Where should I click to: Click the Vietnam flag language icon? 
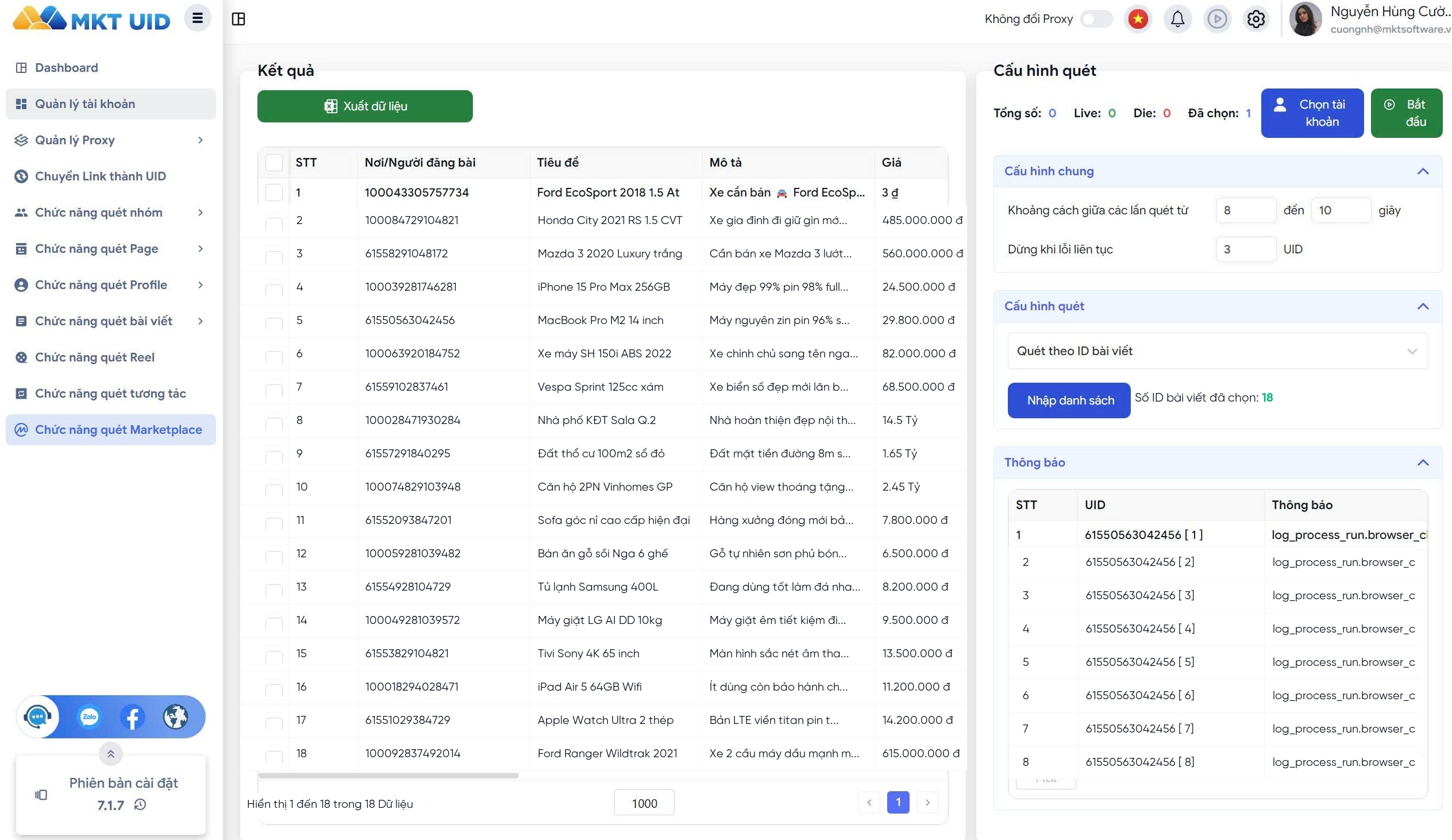pos(1137,19)
